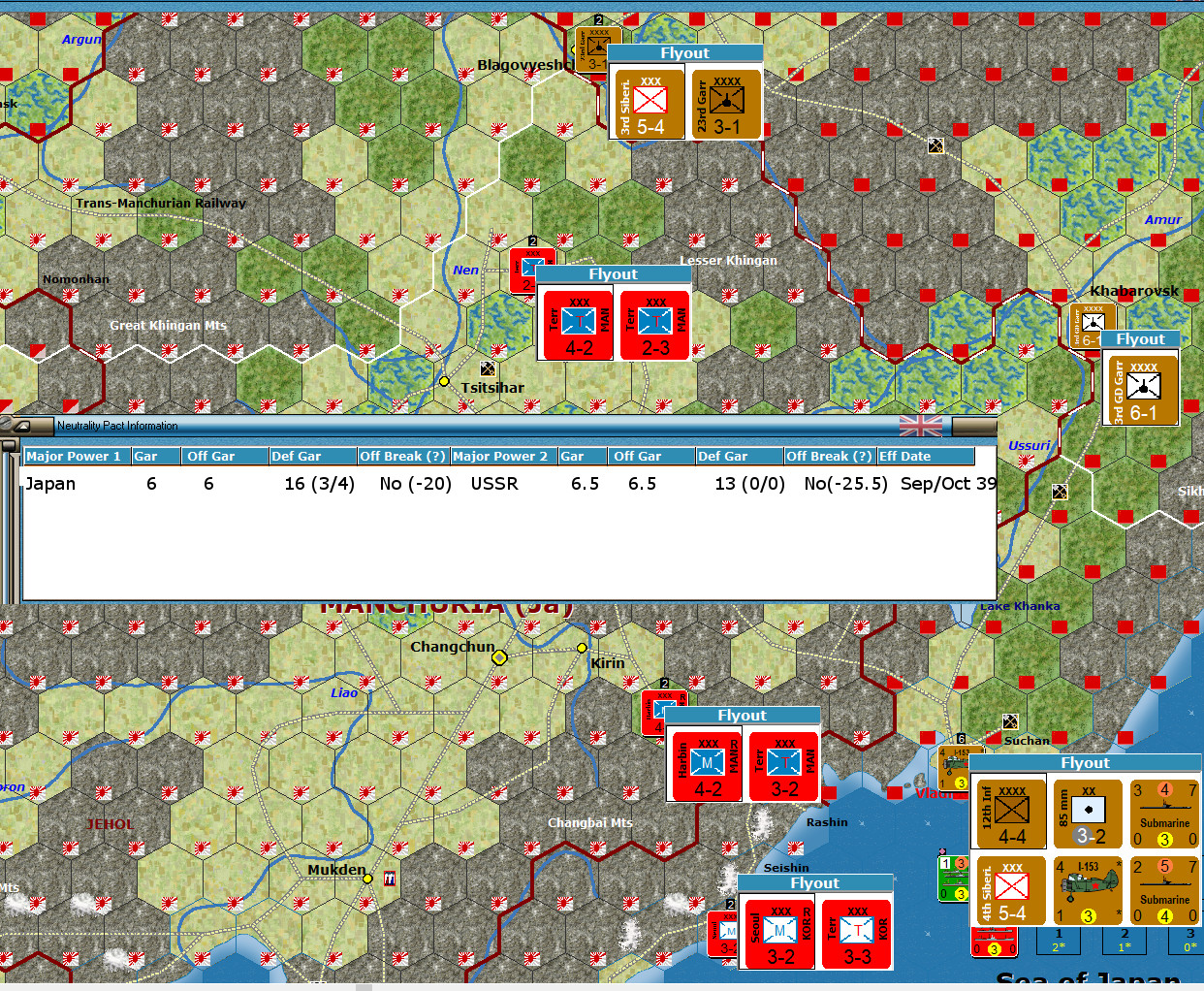The image size is (1204, 991).
Task: Click the Mukden city marker
Action: pos(367,879)
